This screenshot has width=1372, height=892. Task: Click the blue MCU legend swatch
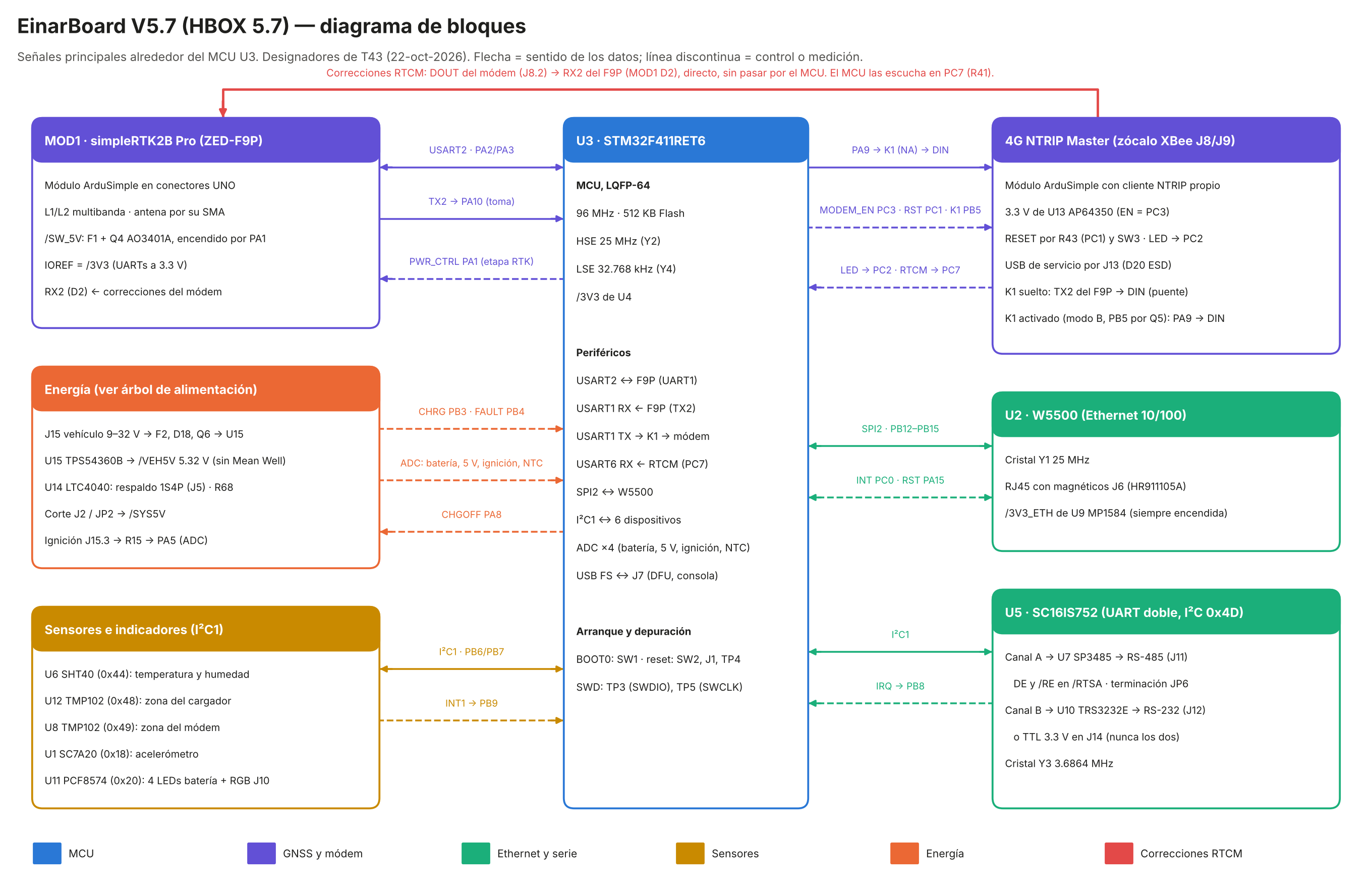click(47, 853)
